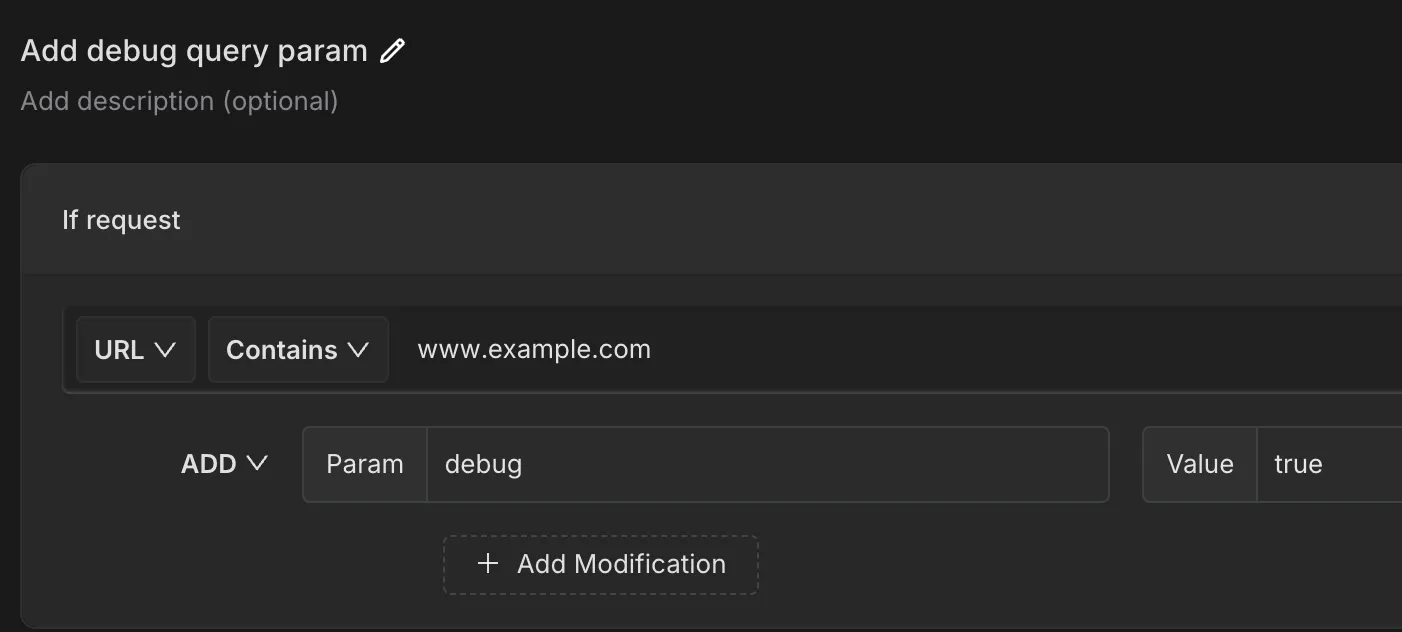Image resolution: width=1402 pixels, height=632 pixels.
Task: Click Add description optional link
Action: point(179,100)
